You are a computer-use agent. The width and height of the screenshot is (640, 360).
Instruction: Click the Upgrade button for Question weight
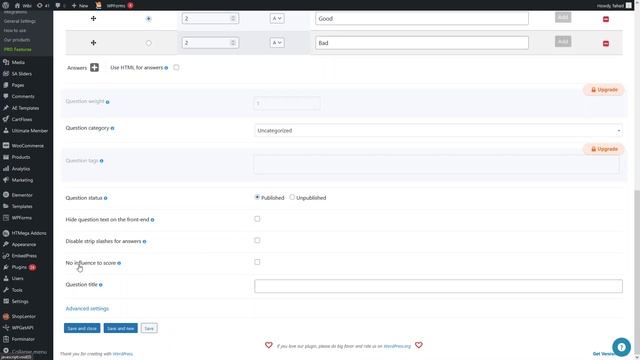coord(604,90)
